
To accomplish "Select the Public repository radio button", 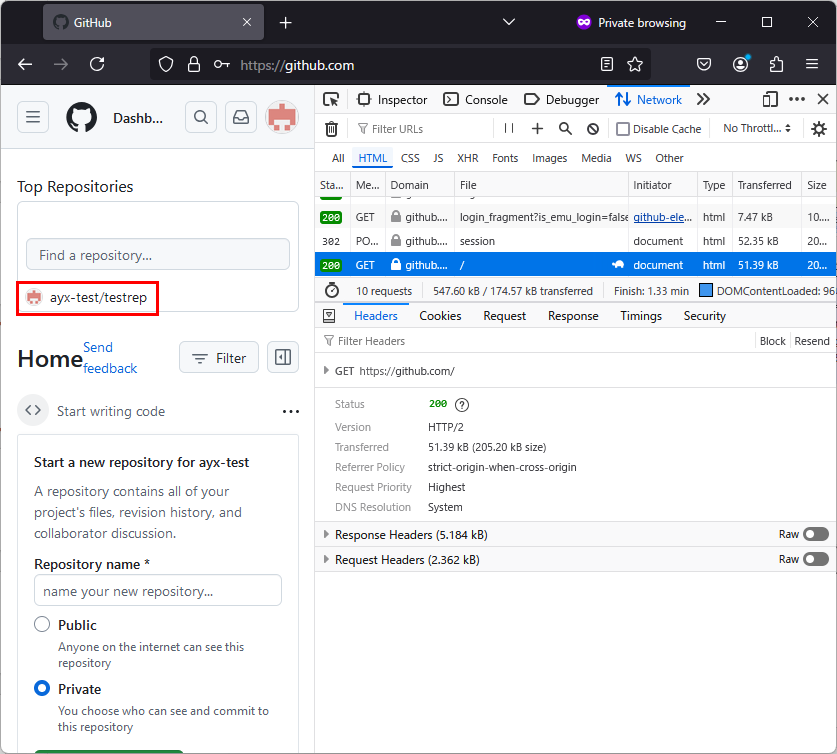I will pyautogui.click(x=42, y=624).
